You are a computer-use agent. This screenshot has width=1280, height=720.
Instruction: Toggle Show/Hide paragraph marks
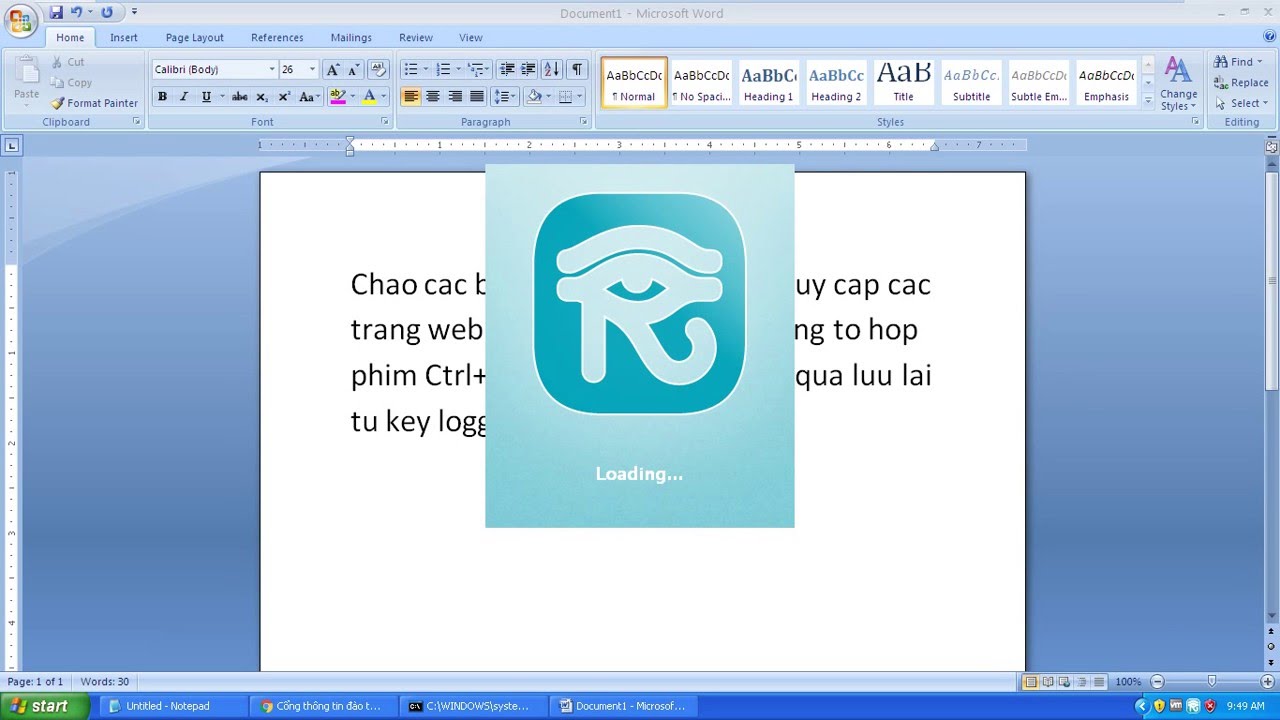(577, 70)
